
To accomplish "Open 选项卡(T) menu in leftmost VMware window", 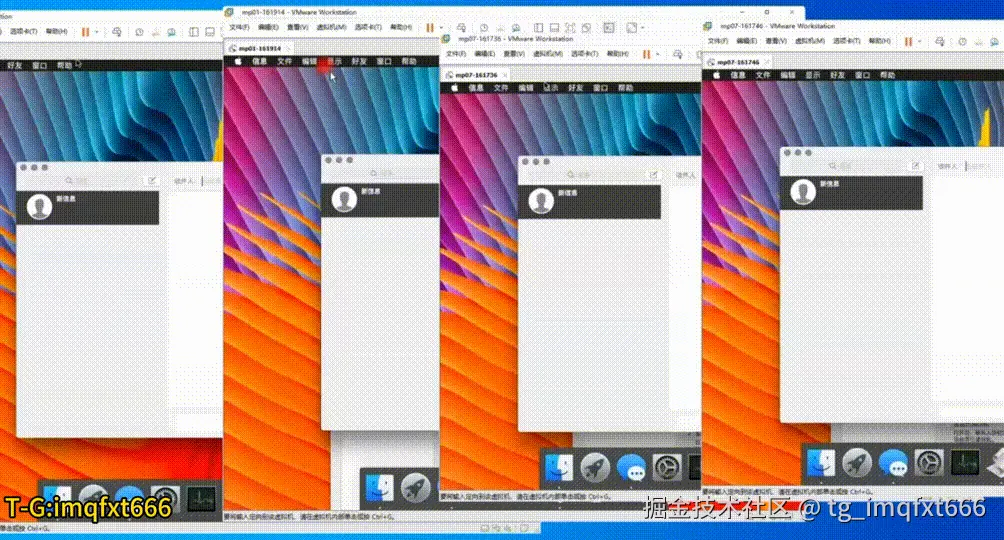I will (23, 31).
